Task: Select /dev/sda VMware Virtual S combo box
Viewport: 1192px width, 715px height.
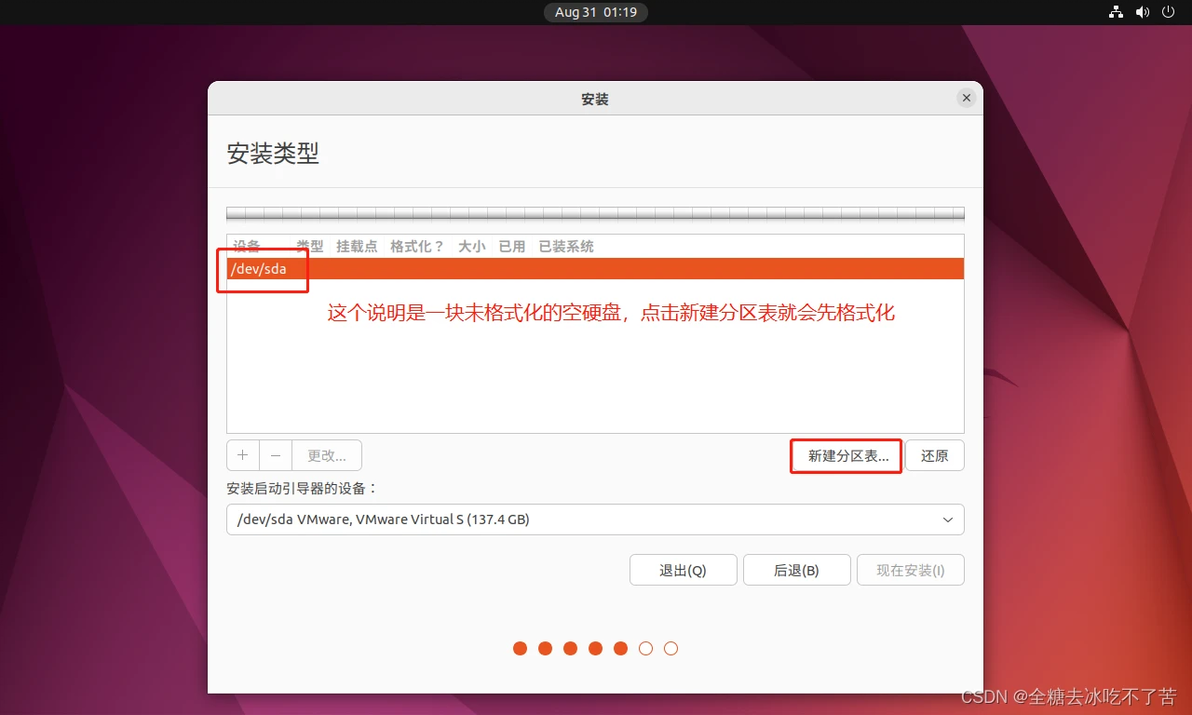Action: (x=595, y=520)
